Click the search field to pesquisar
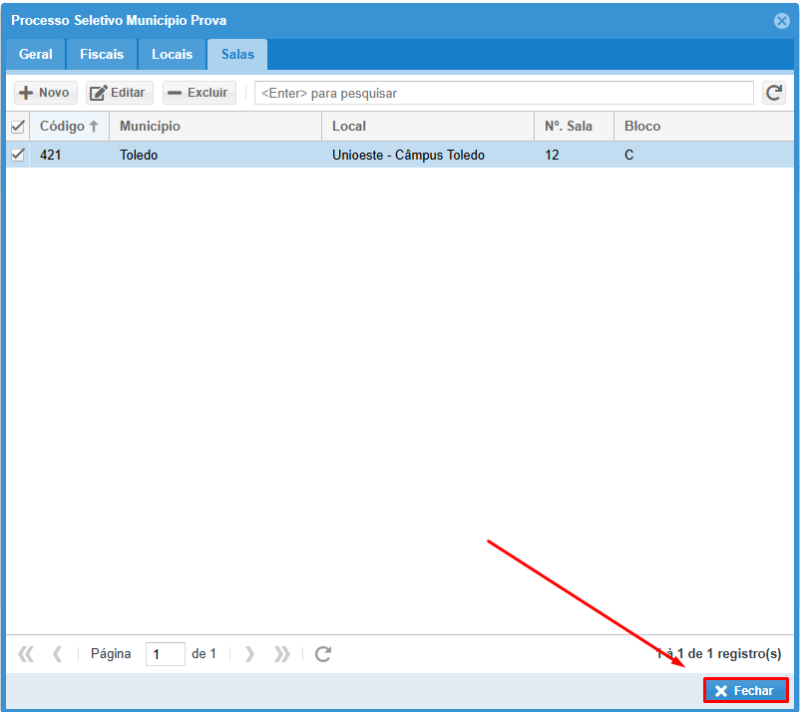This screenshot has width=800, height=712. point(503,93)
